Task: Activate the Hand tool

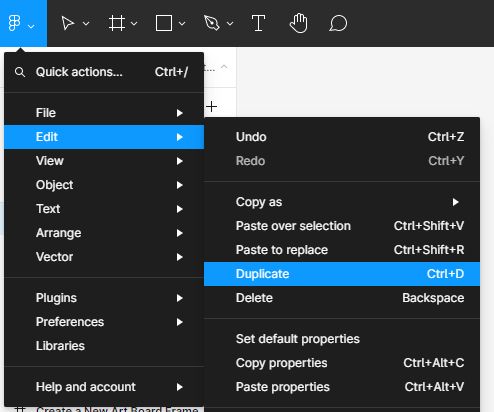Action: (x=298, y=23)
